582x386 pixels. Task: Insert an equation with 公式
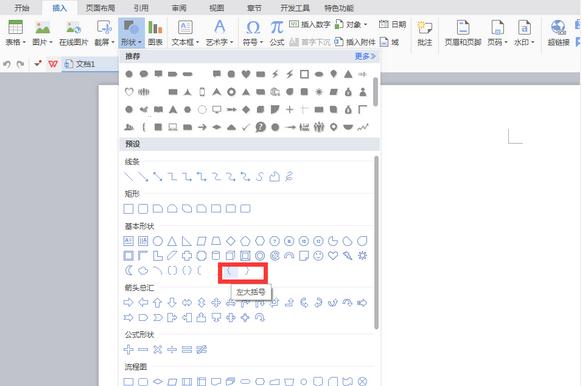(x=277, y=33)
